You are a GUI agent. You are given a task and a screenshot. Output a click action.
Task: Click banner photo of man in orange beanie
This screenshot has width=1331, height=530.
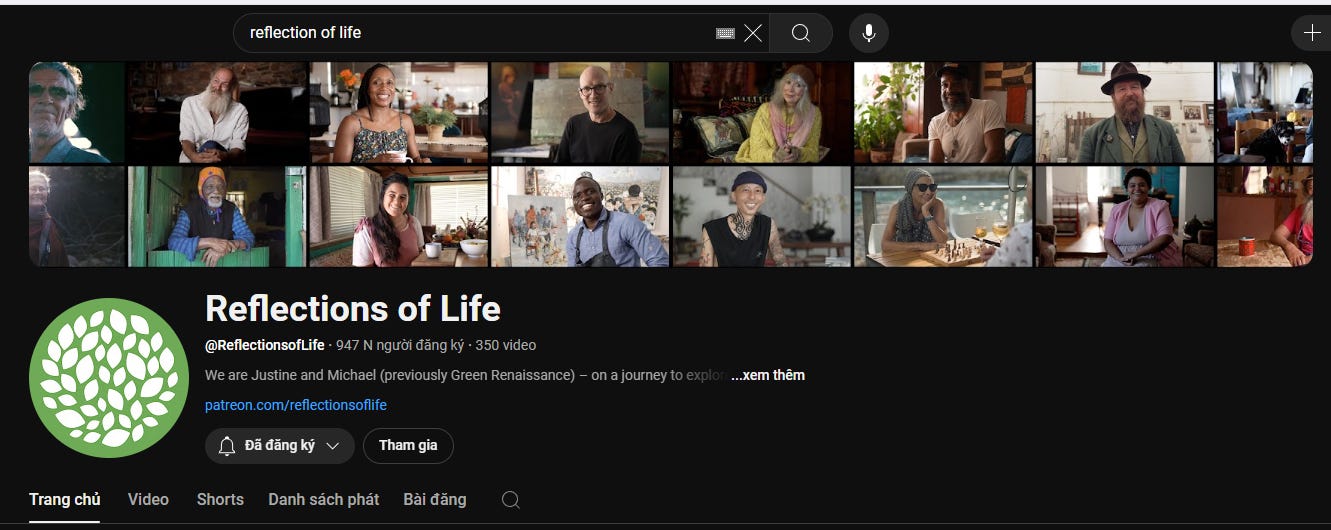point(217,216)
